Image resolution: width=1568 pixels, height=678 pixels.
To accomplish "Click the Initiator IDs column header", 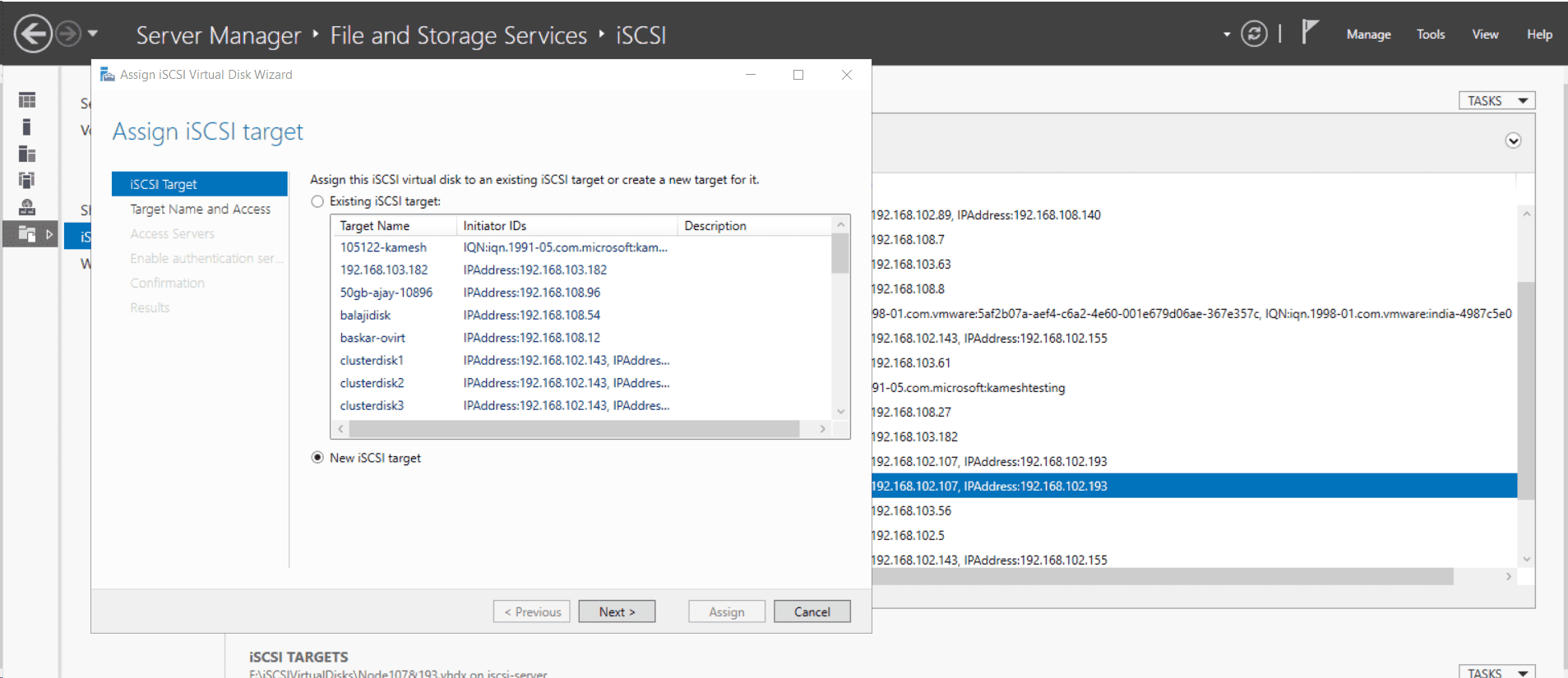I will [567, 225].
